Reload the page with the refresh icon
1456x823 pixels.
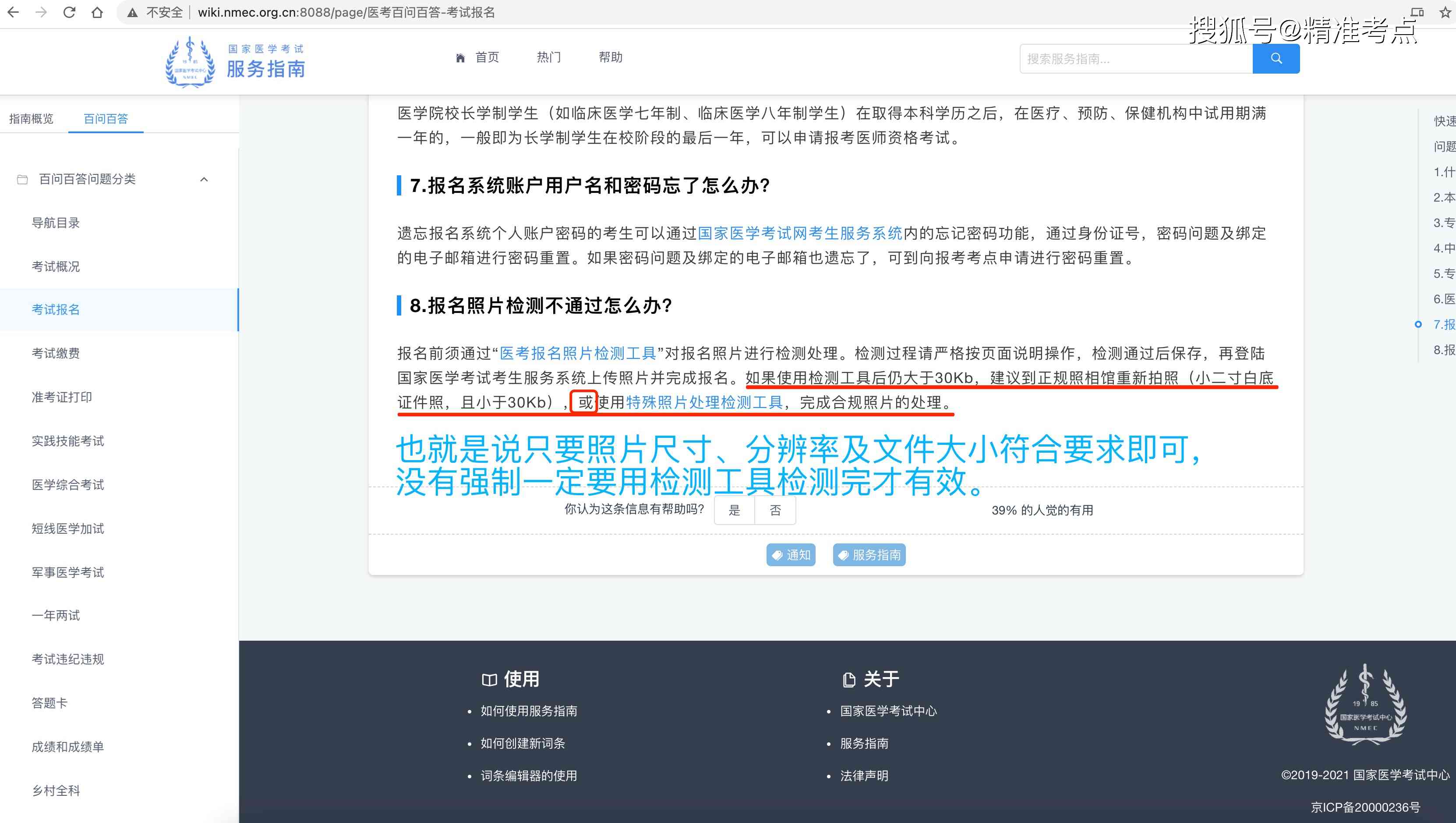[x=69, y=12]
